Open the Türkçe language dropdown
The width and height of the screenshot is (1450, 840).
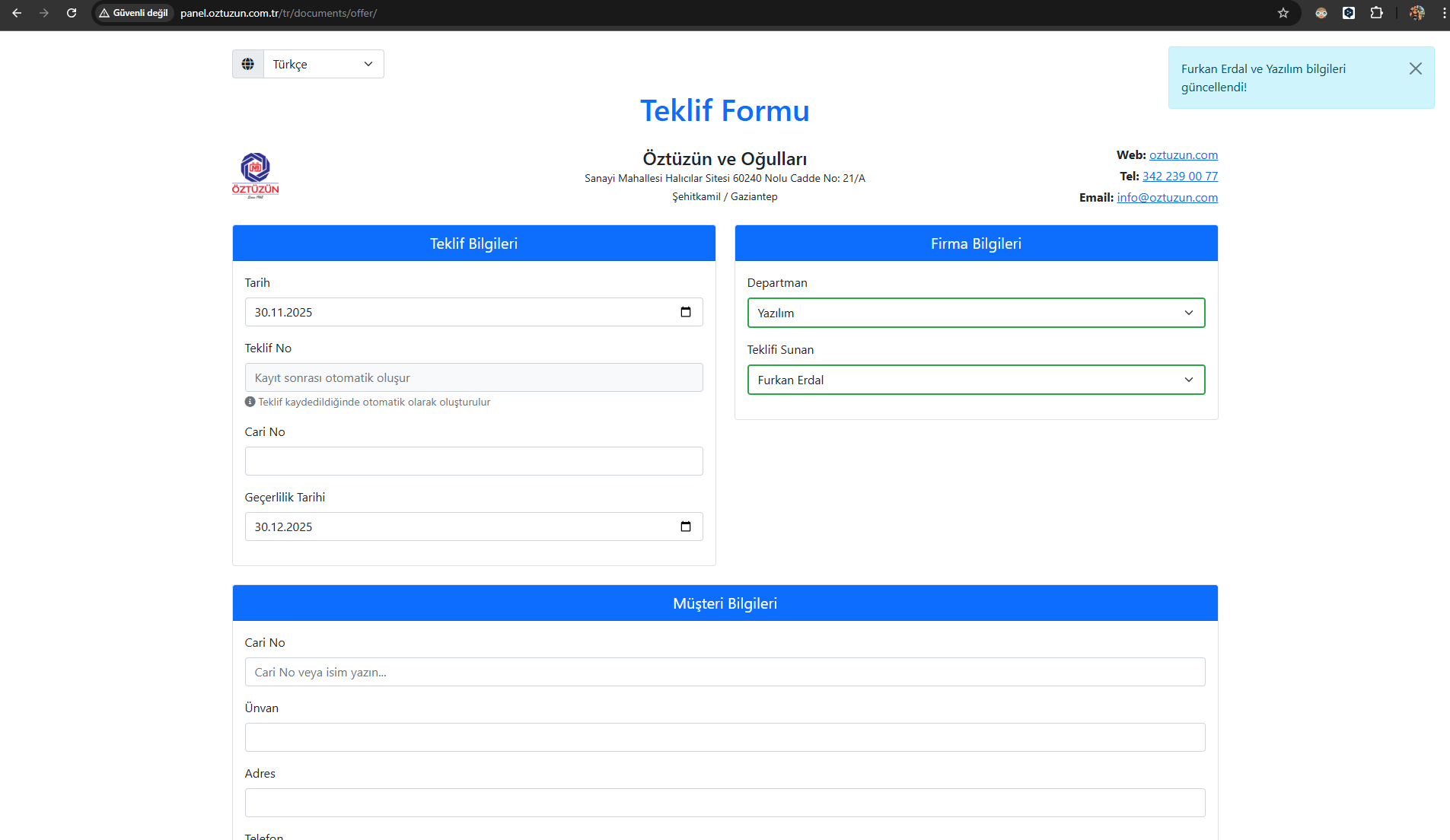point(323,64)
